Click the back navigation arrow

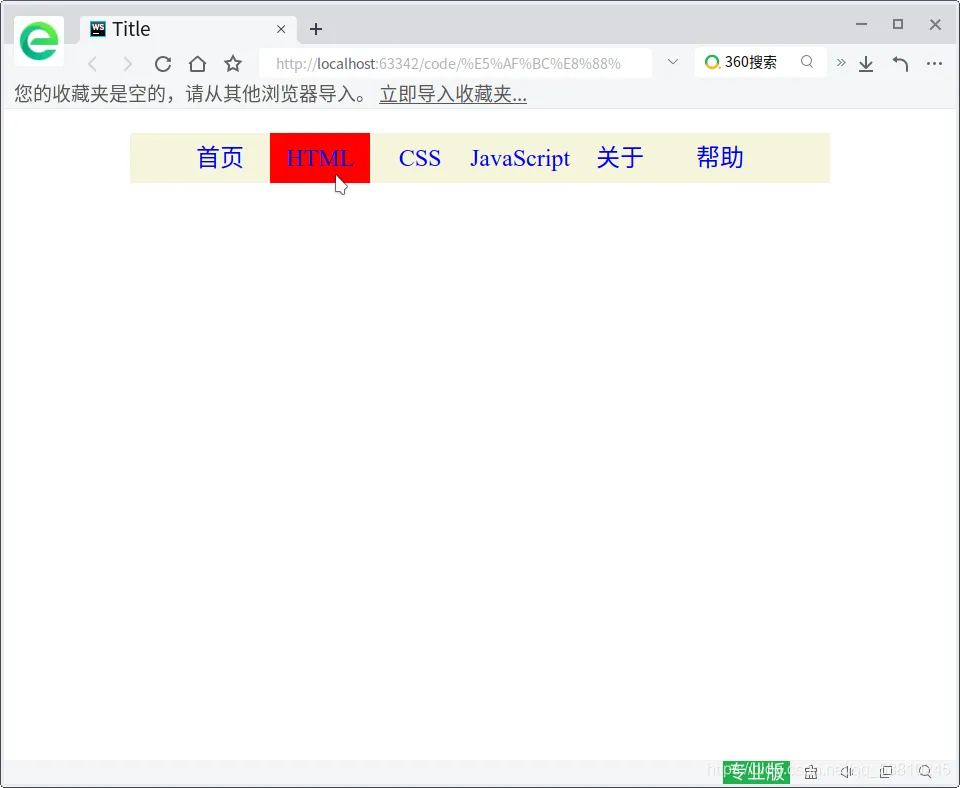point(92,63)
